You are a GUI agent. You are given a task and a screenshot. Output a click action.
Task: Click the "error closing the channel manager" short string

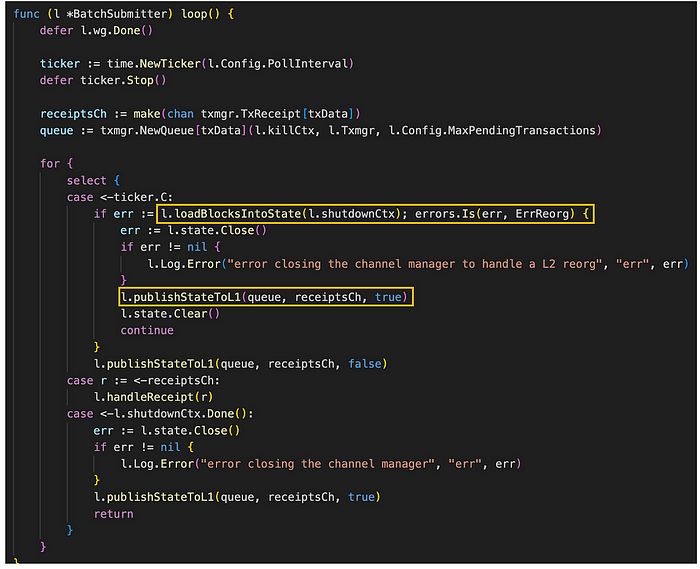[x=317, y=464]
